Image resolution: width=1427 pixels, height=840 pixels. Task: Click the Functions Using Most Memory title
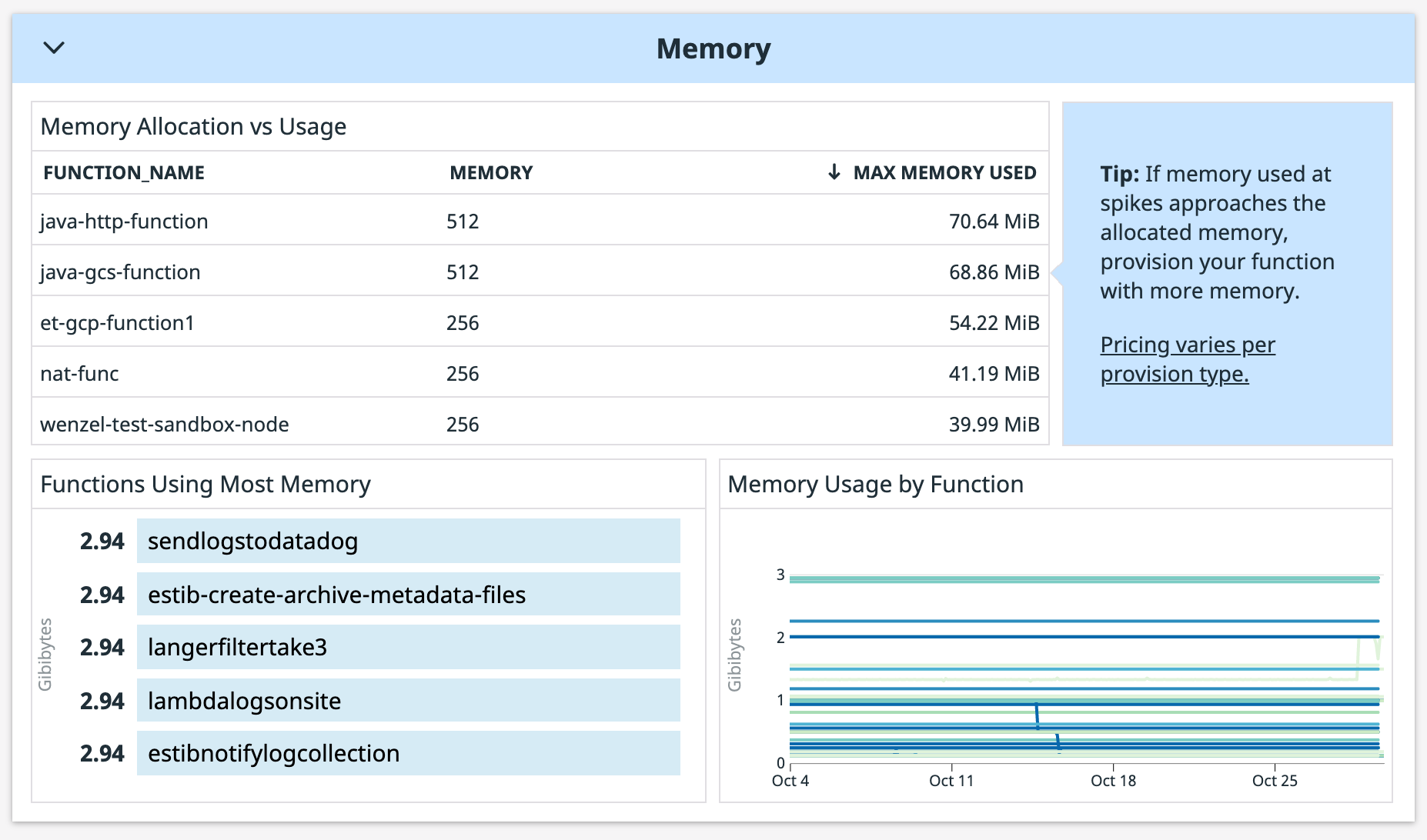click(206, 484)
